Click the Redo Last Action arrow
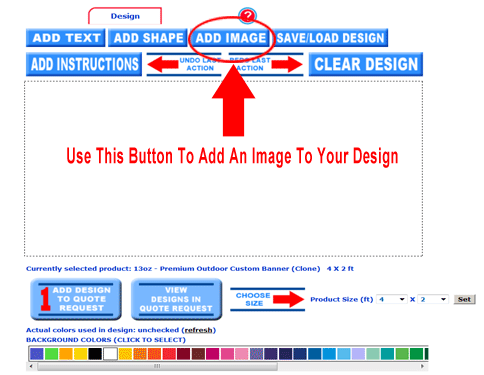Screen dimensions: 484x375 coord(266,64)
